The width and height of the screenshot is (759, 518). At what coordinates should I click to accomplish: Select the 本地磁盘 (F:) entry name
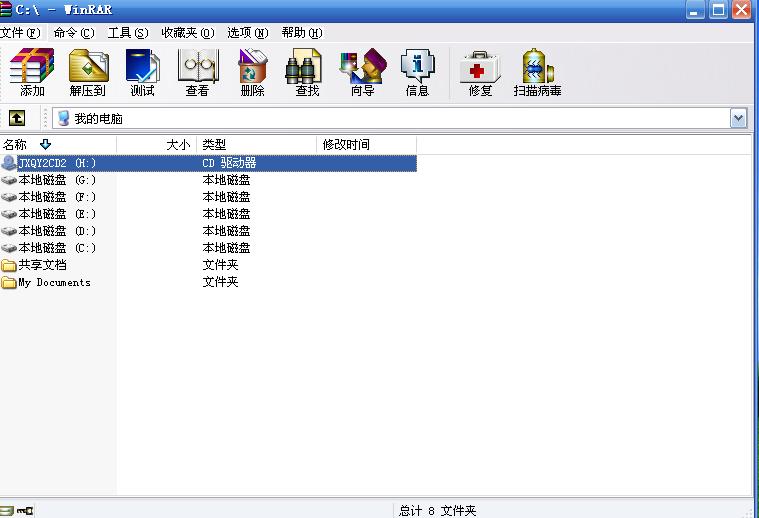(57, 197)
